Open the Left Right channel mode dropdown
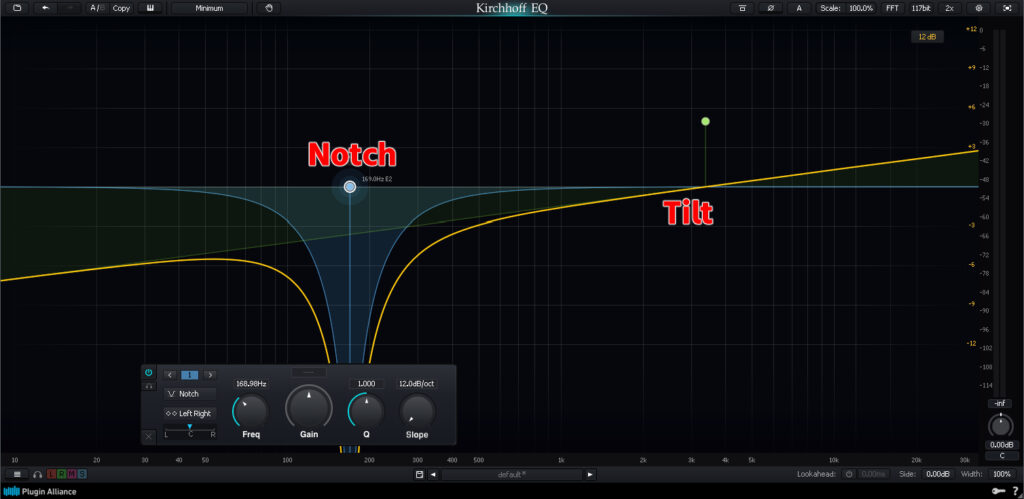Screen dimensions: 1024x499 (x=189, y=413)
